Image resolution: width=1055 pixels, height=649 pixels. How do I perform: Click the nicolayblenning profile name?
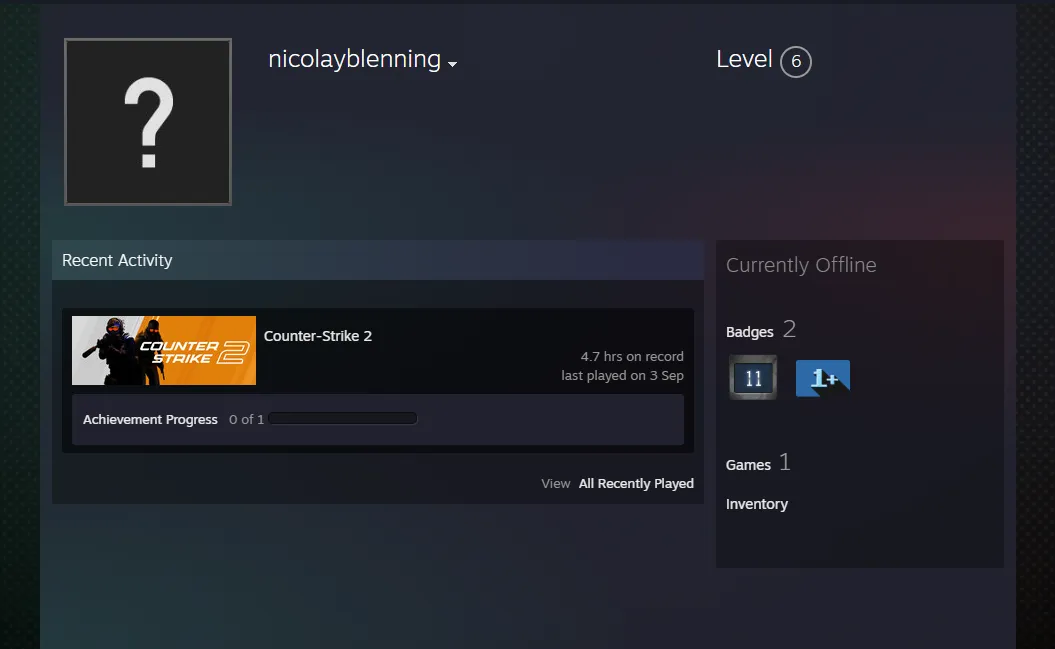pyautogui.click(x=355, y=59)
